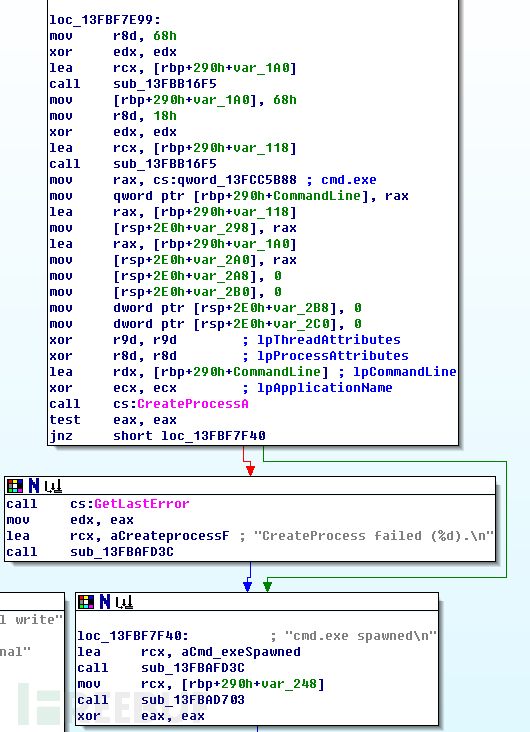Click the color palette icon on the GetLastError node
The width and height of the screenshot is (530, 732).
15,486
